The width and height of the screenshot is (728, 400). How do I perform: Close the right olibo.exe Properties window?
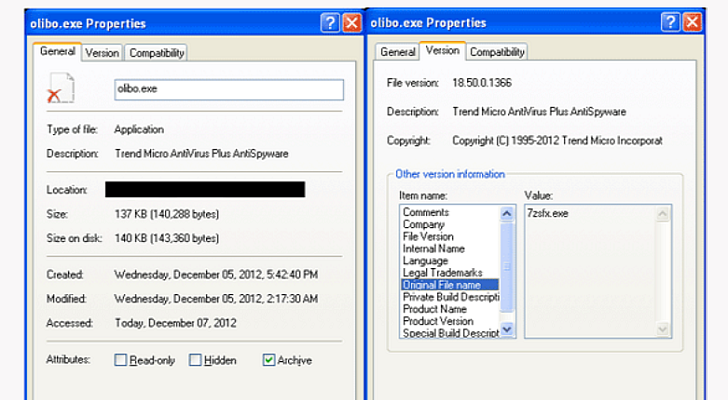pyautogui.click(x=692, y=22)
